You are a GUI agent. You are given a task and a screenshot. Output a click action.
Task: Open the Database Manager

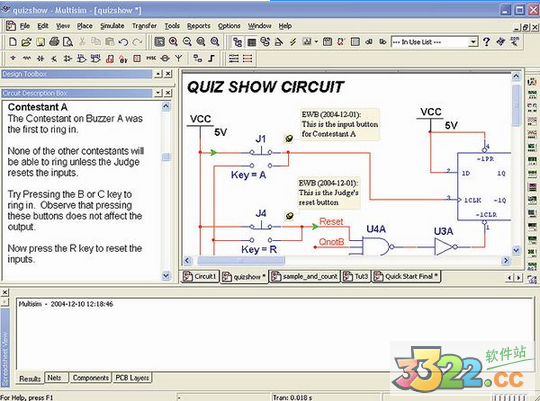[265, 42]
